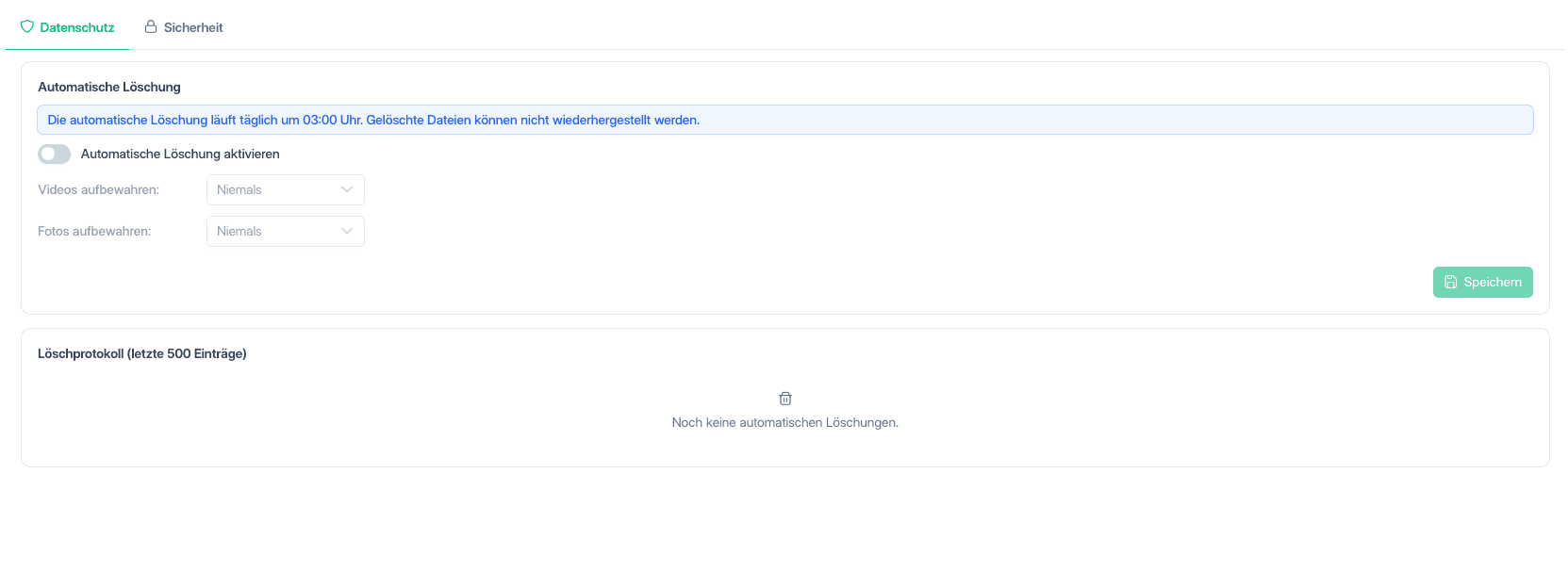Image resolution: width=1568 pixels, height=588 pixels.
Task: Click the info banner about daily 03:00 deletion
Action: [785, 120]
